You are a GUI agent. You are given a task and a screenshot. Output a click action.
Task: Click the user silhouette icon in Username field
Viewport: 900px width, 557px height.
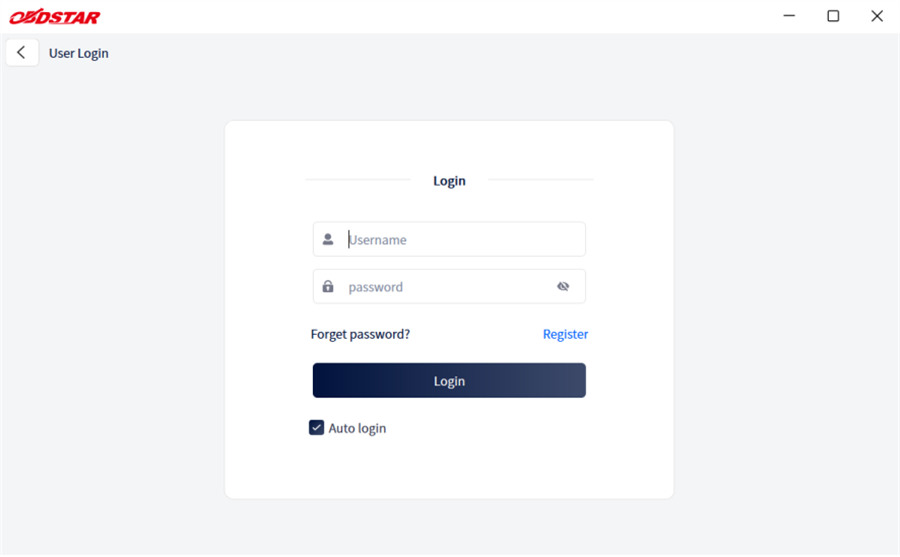(328, 239)
